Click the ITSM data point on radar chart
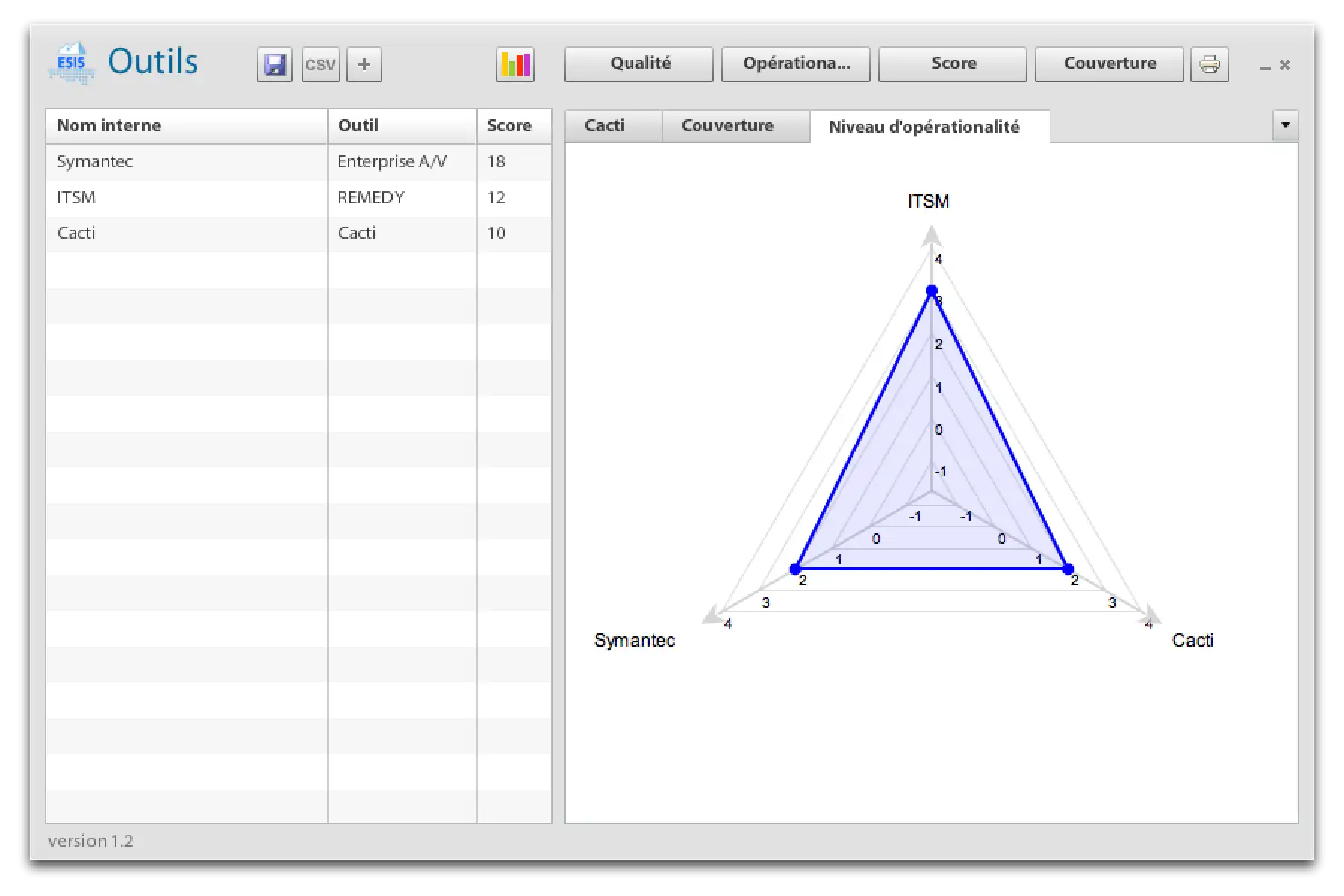The height and width of the screenshot is (896, 1344). coord(932,290)
